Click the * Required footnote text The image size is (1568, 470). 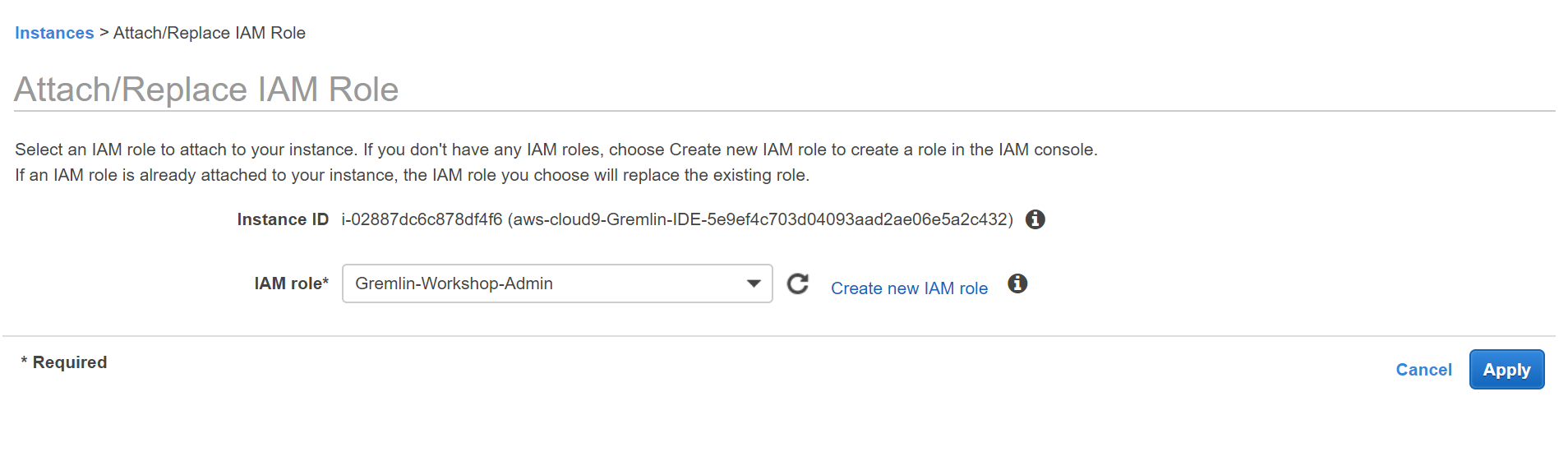(x=64, y=362)
